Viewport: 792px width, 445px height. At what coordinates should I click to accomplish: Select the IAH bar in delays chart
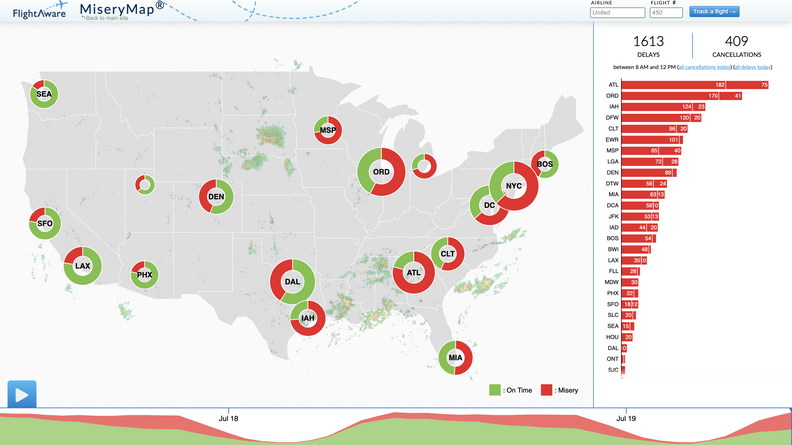(663, 107)
